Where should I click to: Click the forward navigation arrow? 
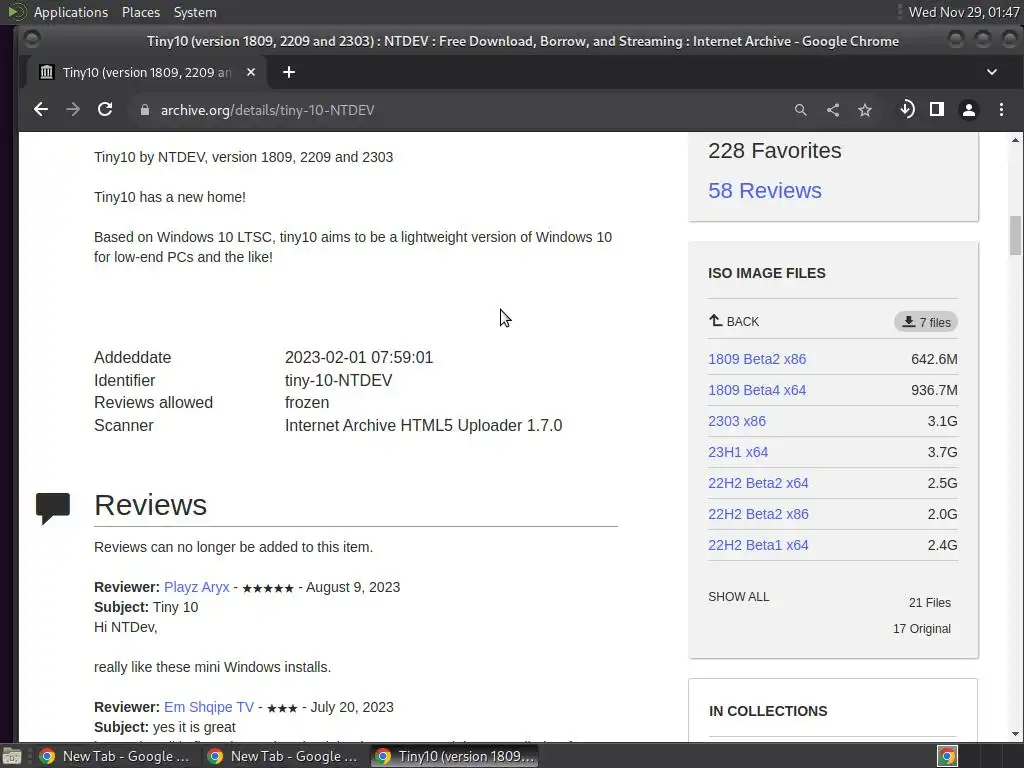[x=72, y=110]
